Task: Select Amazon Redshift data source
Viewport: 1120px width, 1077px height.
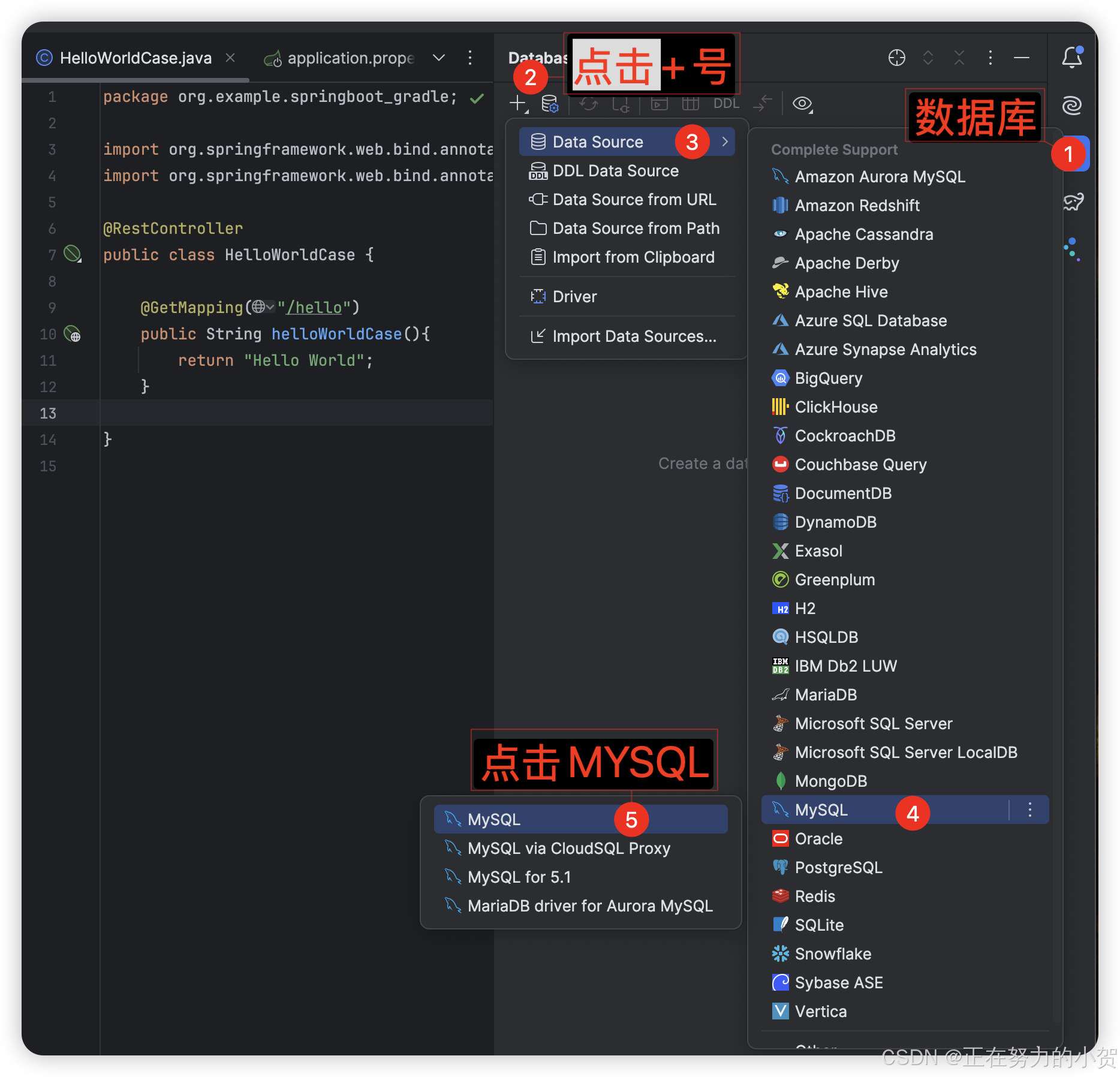Action: 905,206
